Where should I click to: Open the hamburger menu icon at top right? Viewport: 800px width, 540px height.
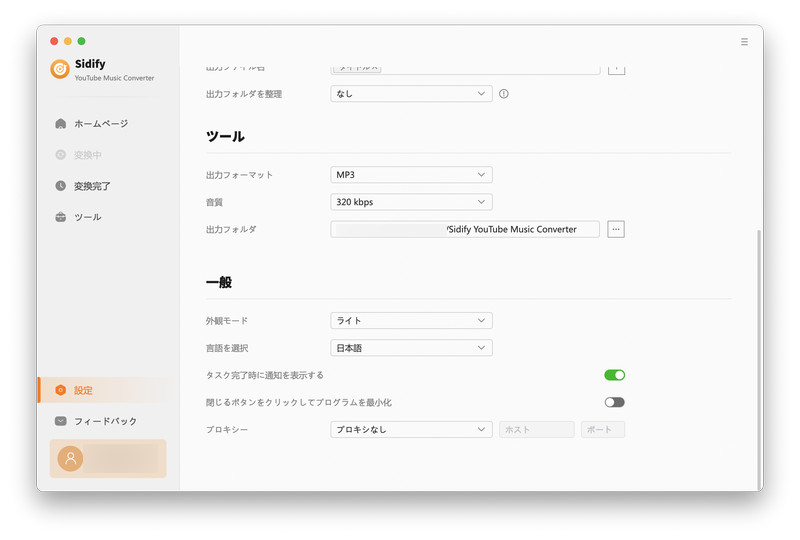pyautogui.click(x=744, y=42)
